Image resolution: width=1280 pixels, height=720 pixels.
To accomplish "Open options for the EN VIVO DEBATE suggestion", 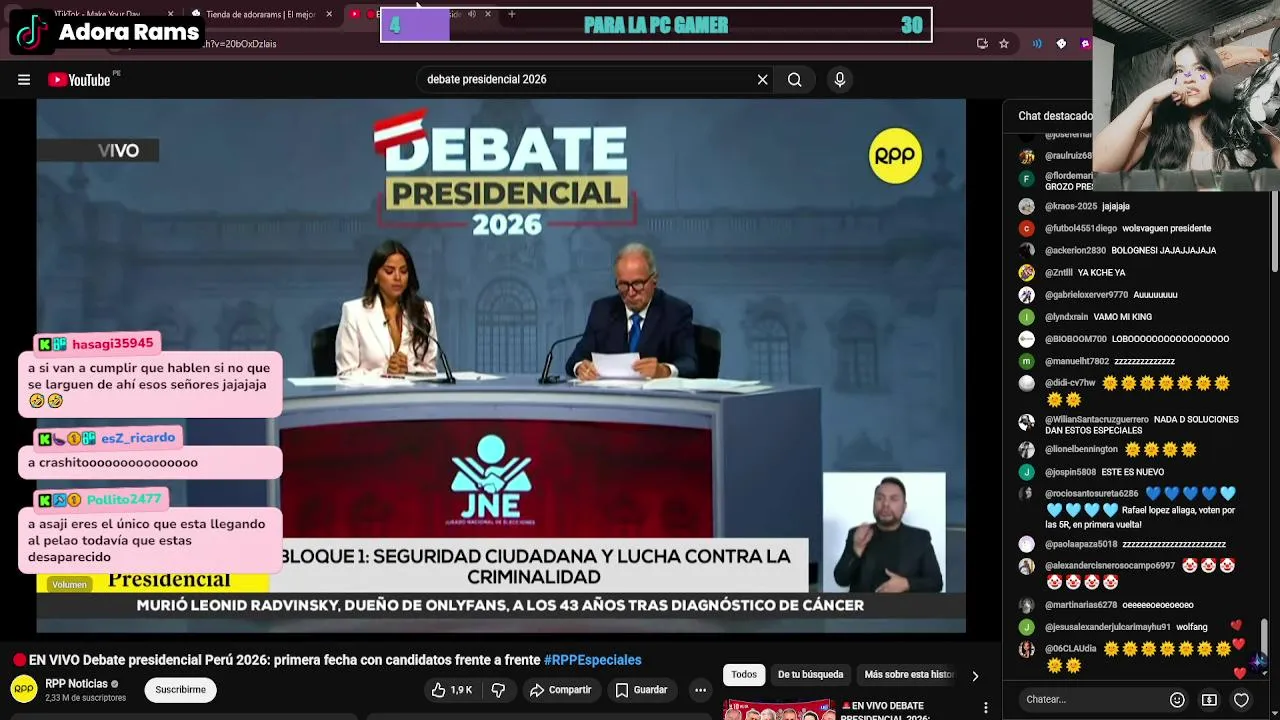I will tap(986, 708).
